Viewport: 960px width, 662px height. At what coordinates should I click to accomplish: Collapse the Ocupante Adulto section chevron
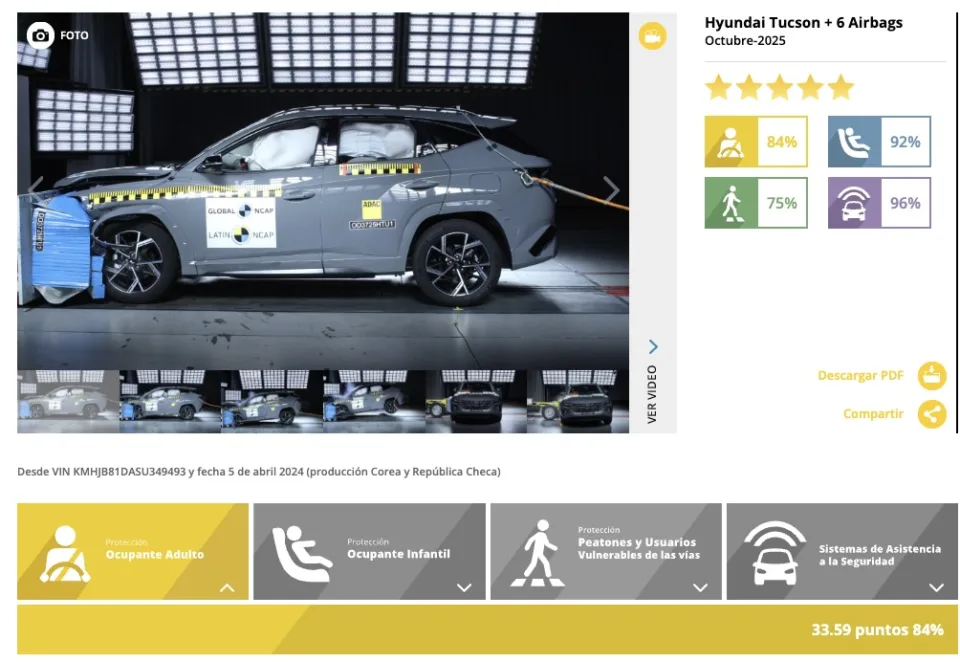[227, 588]
